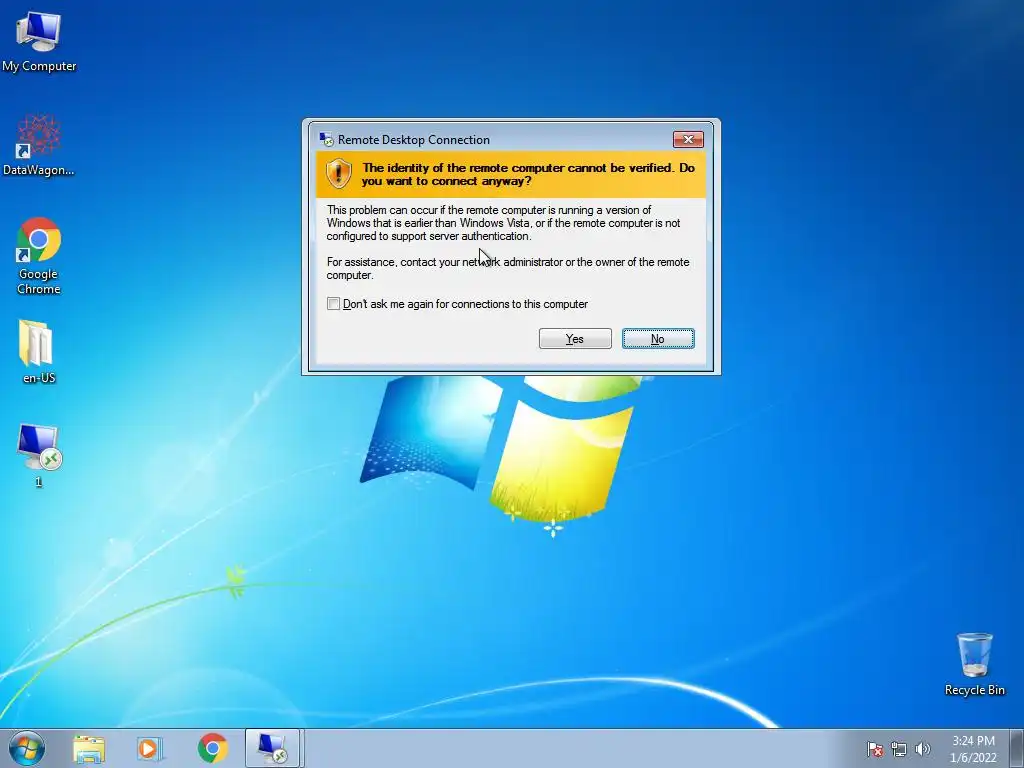The width and height of the screenshot is (1024, 768).
Task: Select the remote desktop file named 1
Action: click(39, 455)
